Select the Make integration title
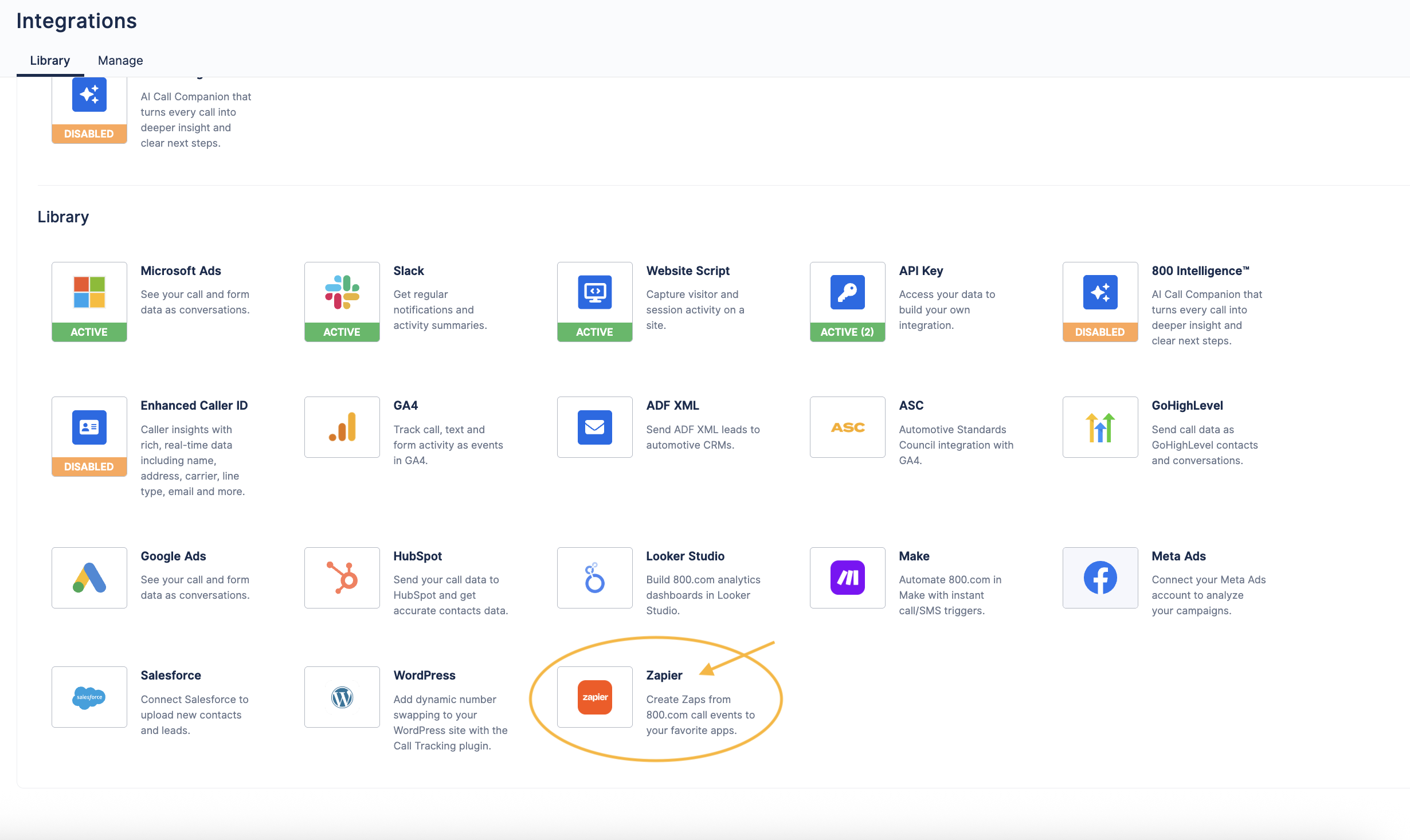1410x840 pixels. tap(914, 556)
